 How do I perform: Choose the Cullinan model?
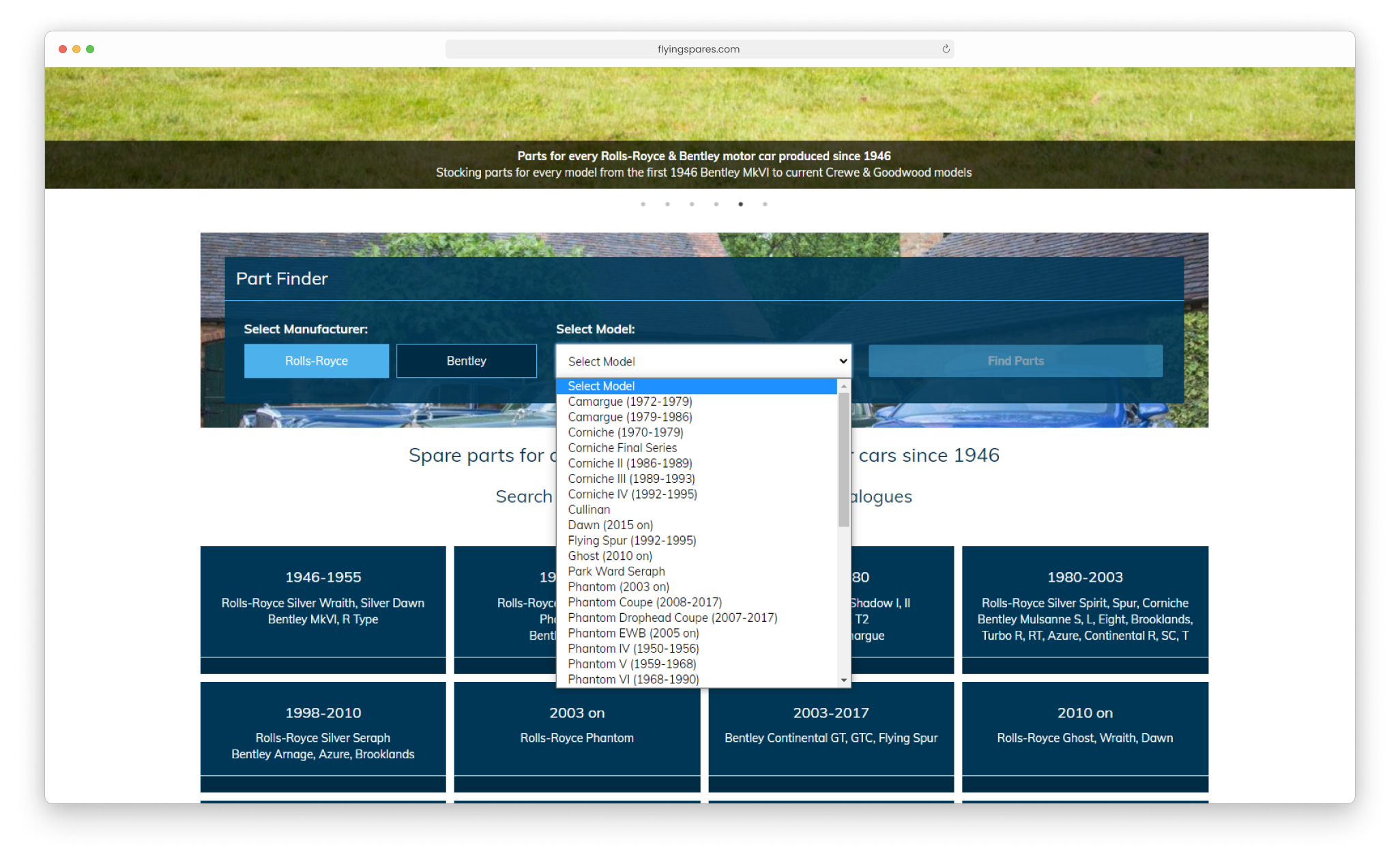coord(697,509)
